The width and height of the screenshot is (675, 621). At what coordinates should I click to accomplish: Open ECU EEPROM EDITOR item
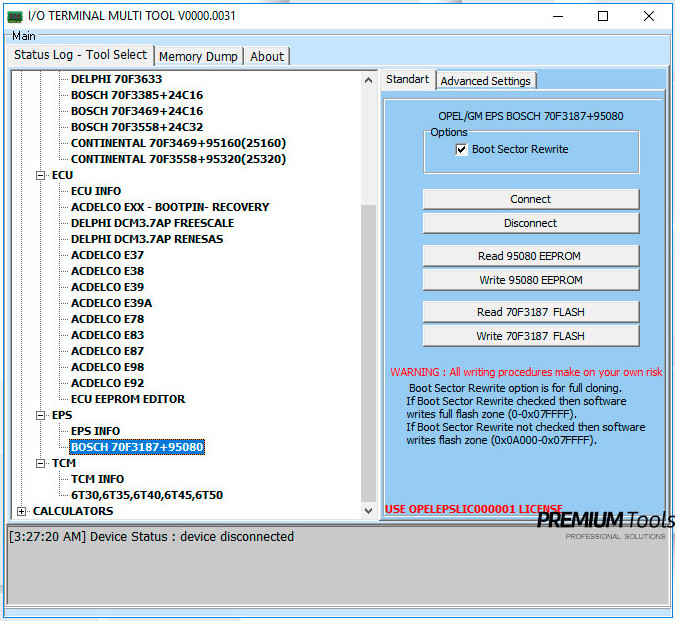[x=128, y=399]
